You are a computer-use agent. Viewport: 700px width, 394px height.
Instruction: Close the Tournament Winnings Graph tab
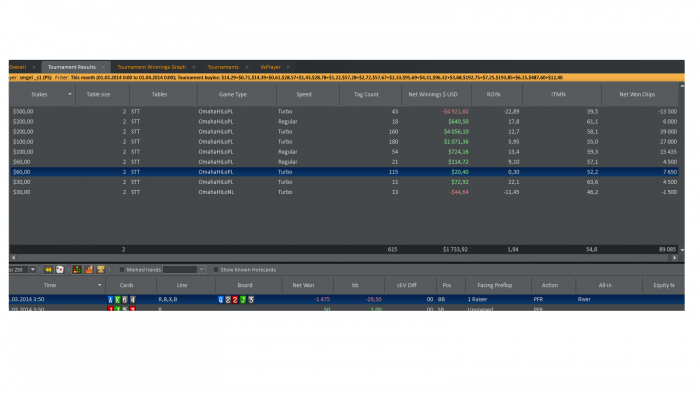point(194,67)
